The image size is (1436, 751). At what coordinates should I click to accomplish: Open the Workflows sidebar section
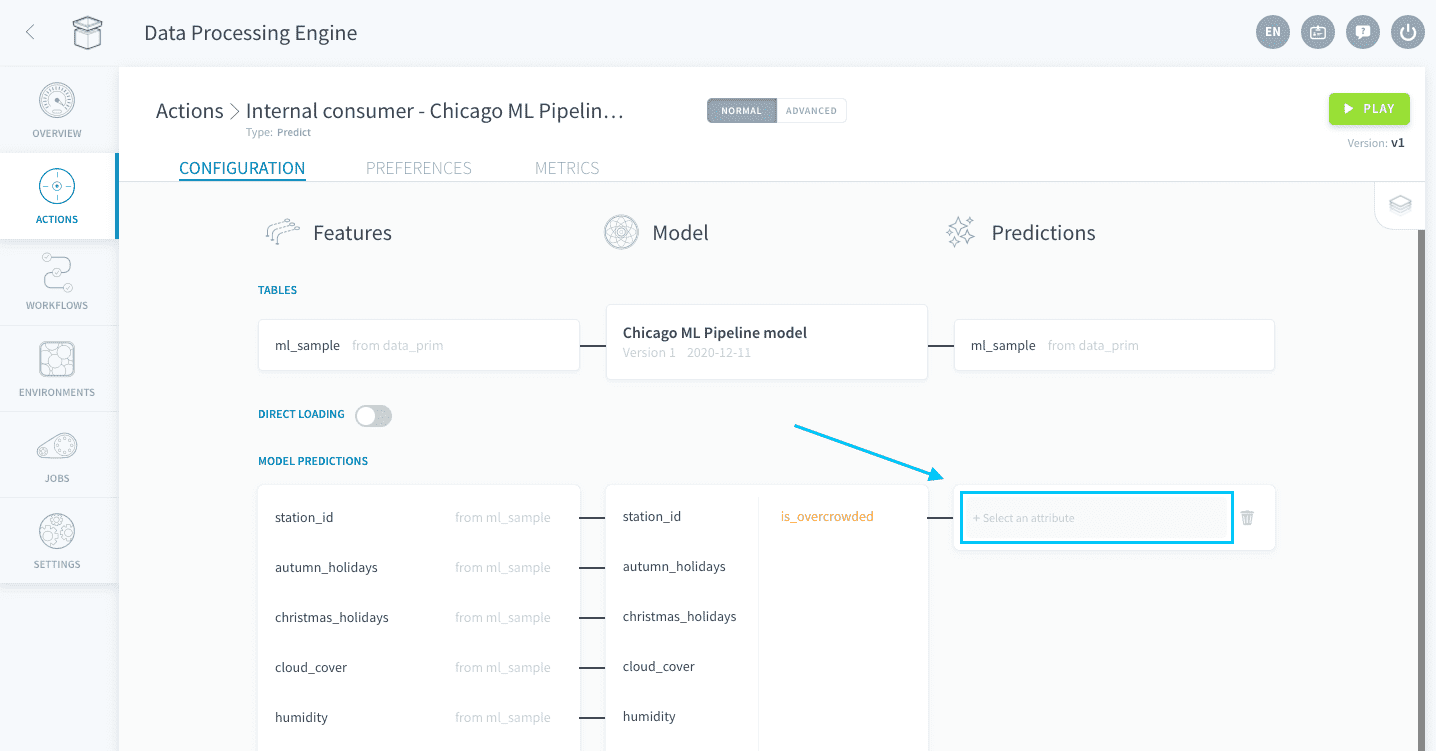pyautogui.click(x=57, y=282)
